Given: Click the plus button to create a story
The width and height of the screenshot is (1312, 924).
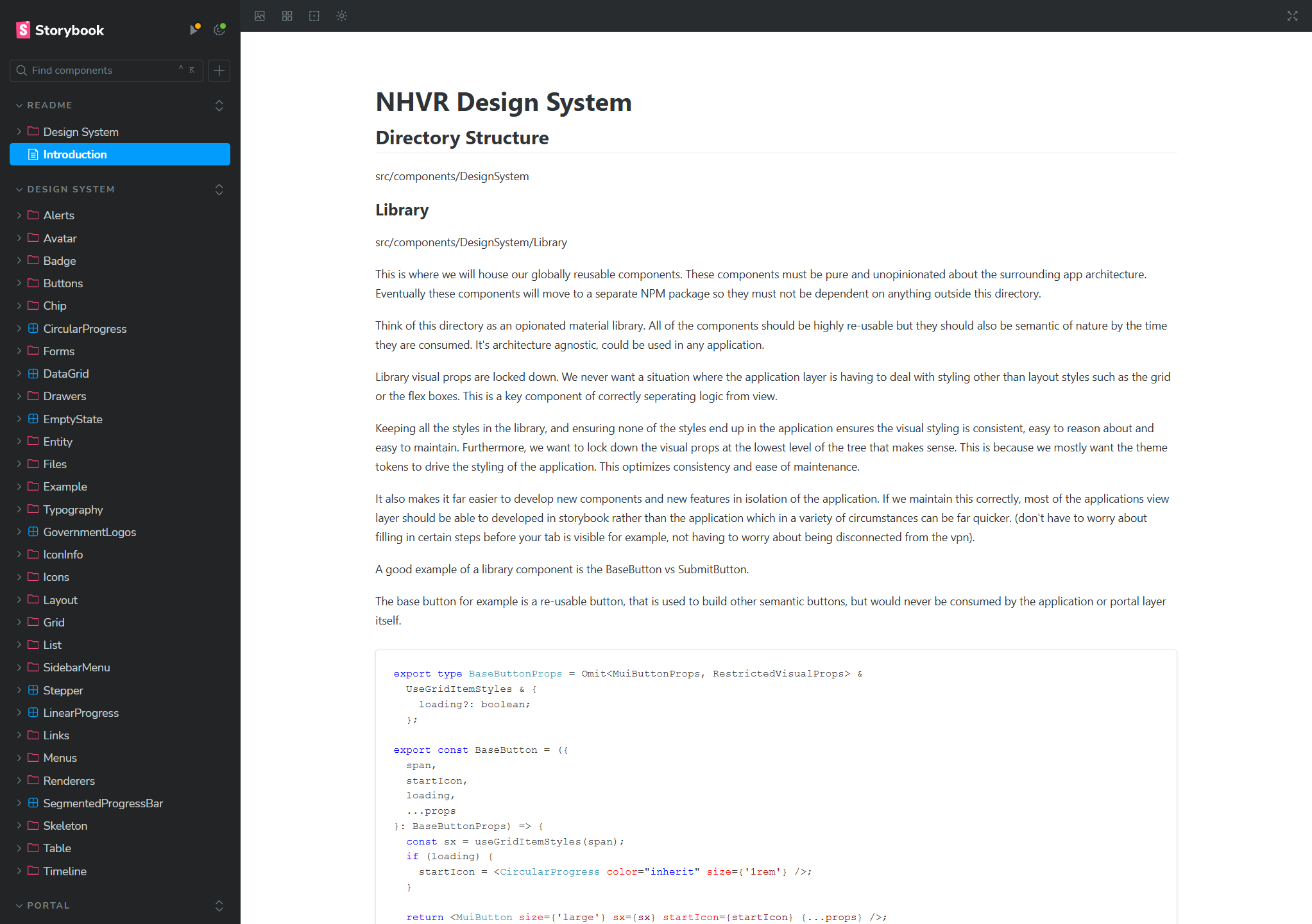Looking at the screenshot, I should pos(219,71).
